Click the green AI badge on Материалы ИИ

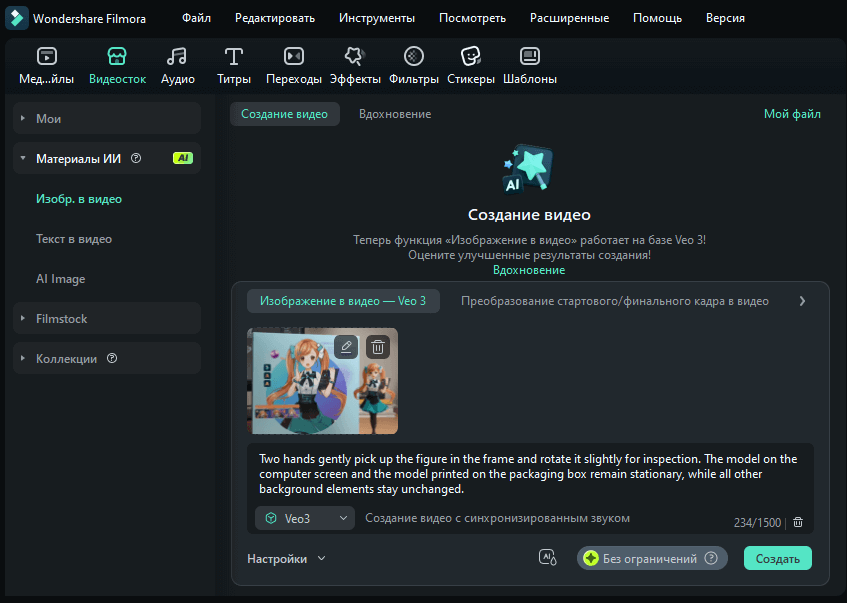click(183, 158)
